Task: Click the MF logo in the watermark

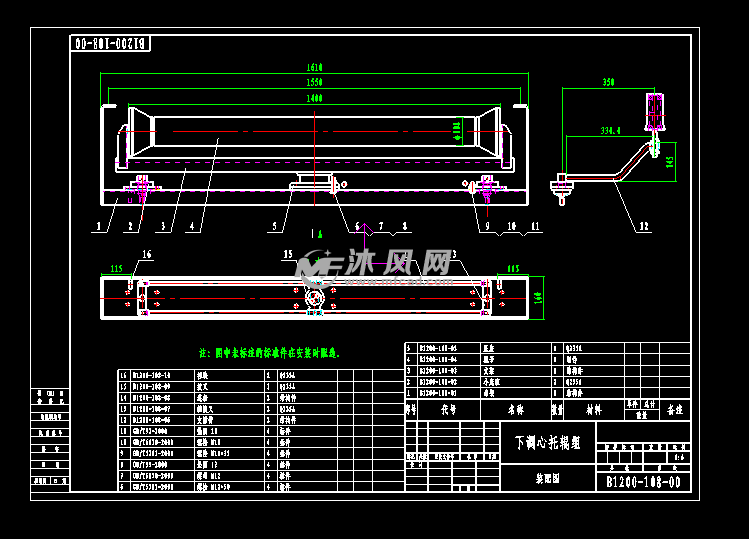Action: tap(316, 266)
